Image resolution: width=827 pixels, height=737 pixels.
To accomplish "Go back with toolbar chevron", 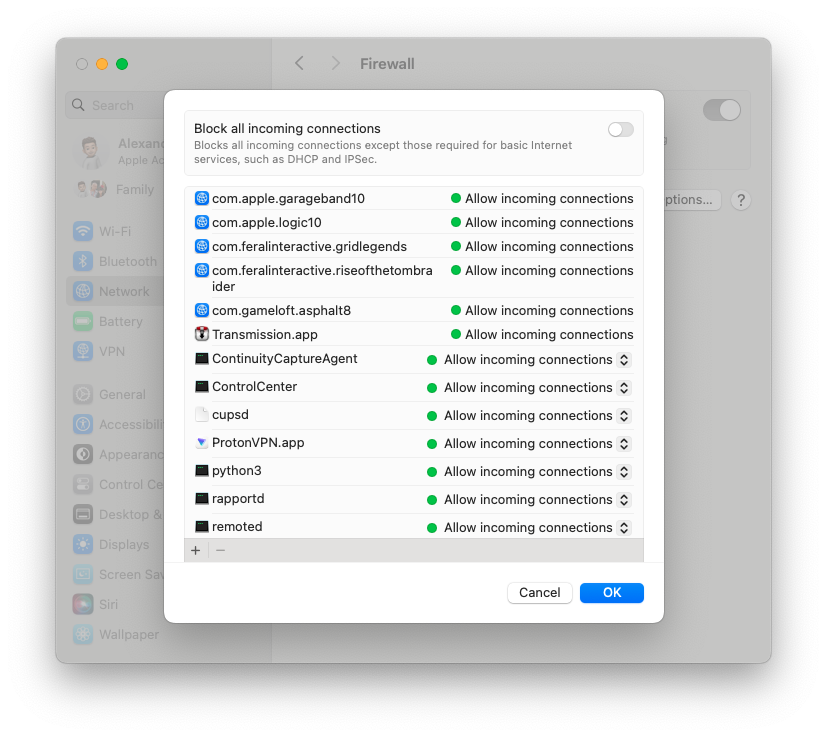I will (300, 64).
